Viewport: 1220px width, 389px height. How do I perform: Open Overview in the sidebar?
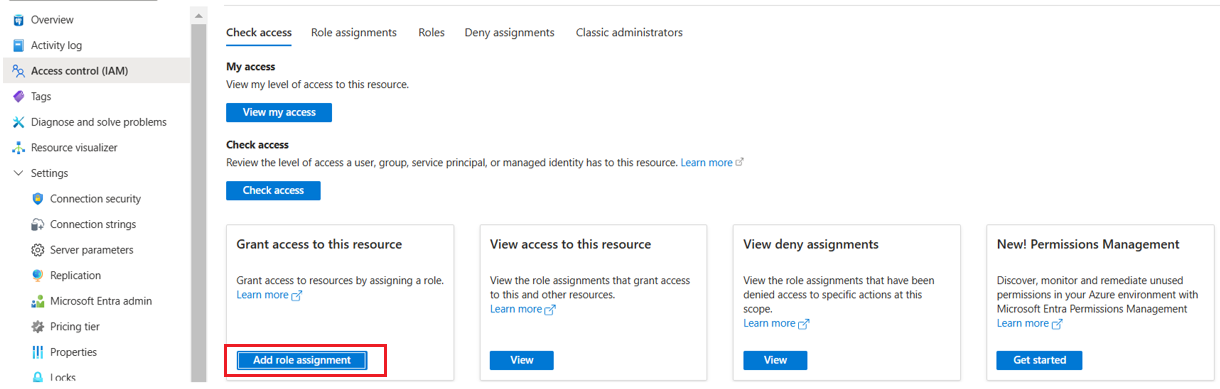[95, 20]
